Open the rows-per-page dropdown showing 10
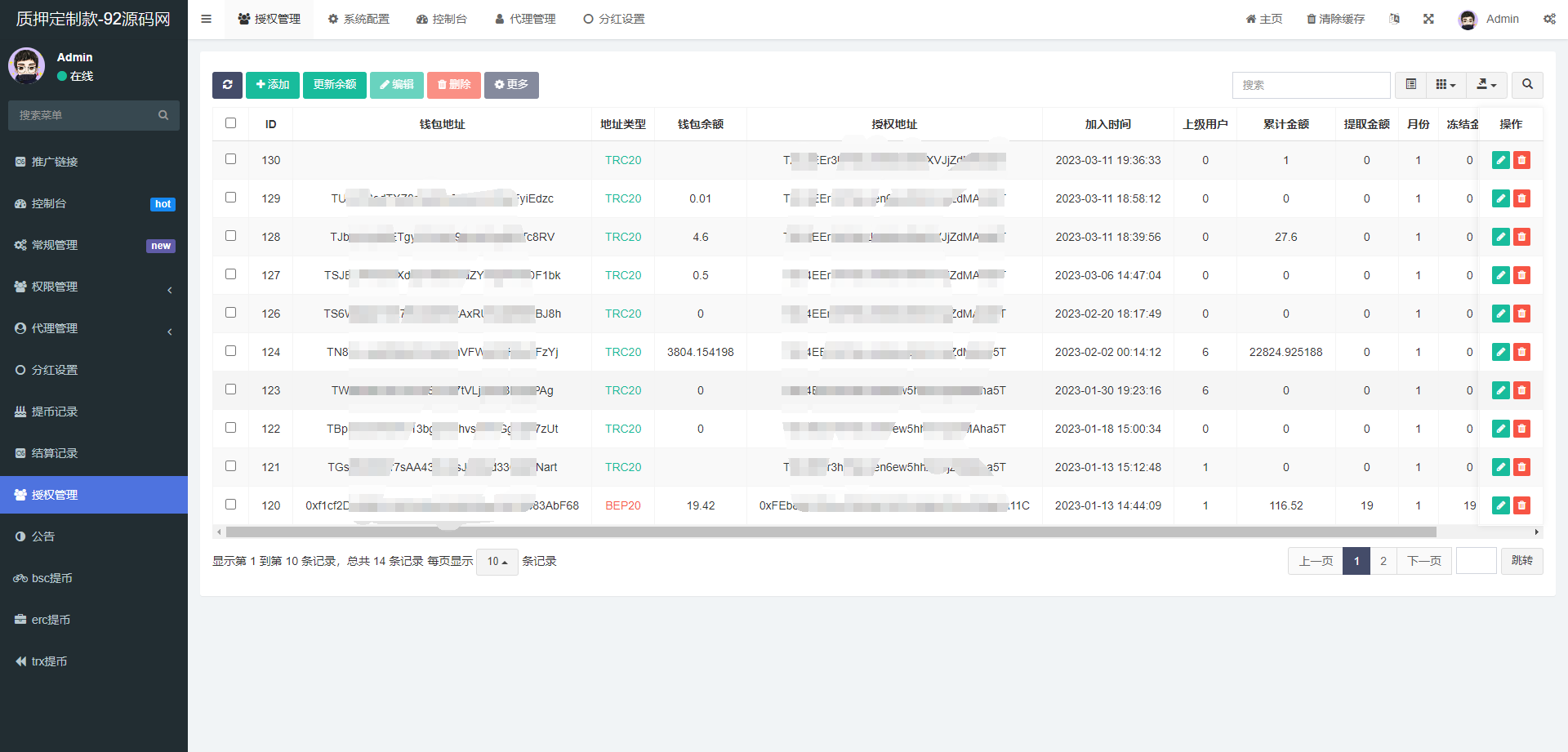1568x752 pixels. (x=497, y=562)
